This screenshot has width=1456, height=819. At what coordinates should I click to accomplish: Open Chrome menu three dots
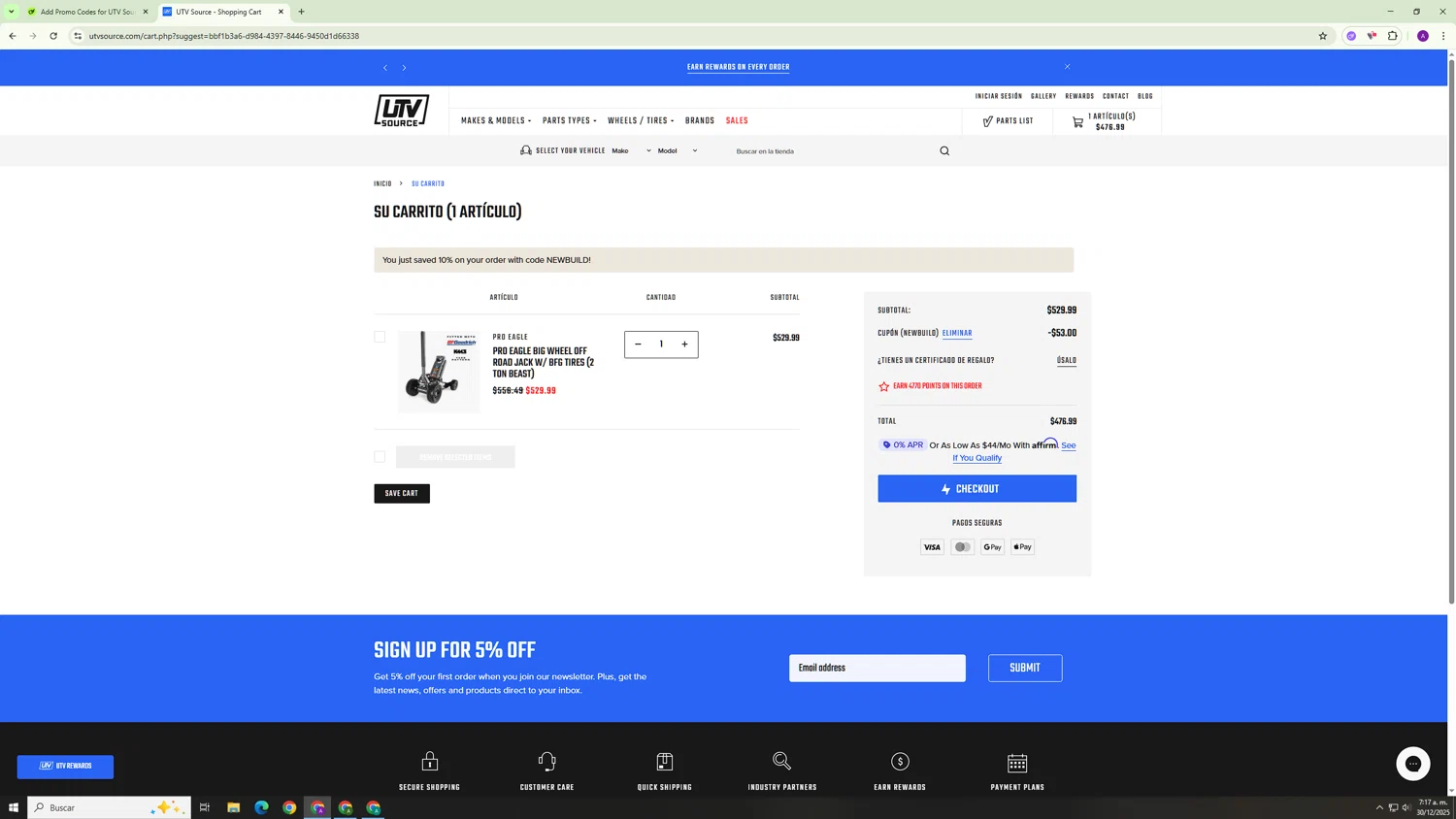tap(1443, 36)
